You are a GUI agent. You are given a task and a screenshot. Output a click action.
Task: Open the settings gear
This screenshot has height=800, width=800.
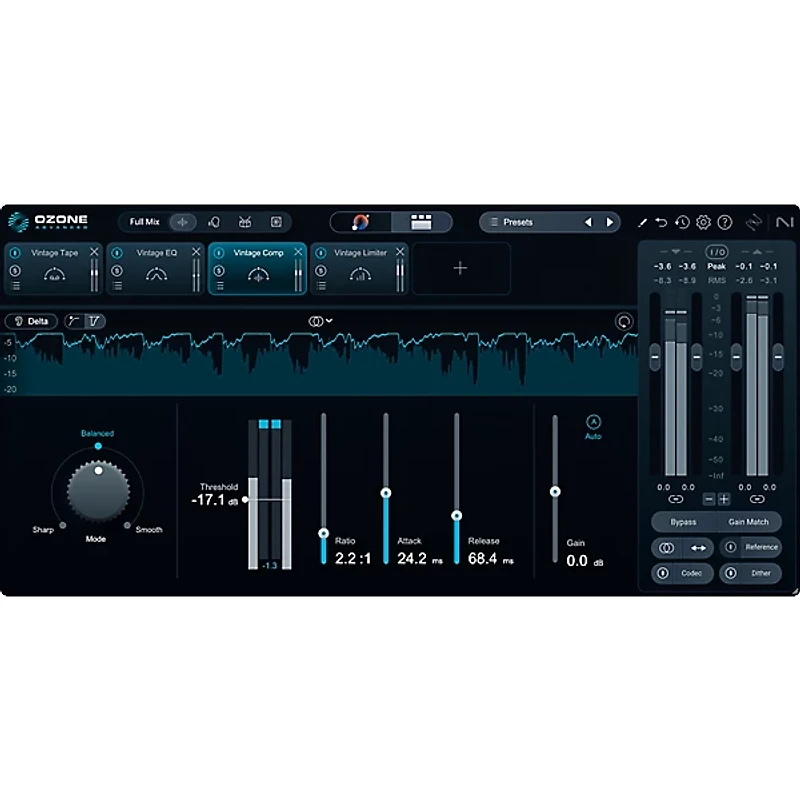point(704,222)
